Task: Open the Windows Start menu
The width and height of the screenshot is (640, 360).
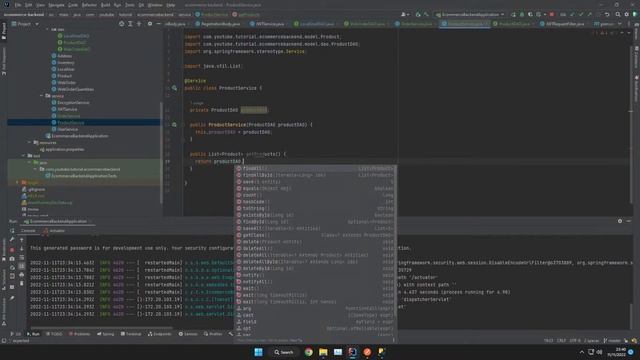Action: pyautogui.click(x=258, y=352)
